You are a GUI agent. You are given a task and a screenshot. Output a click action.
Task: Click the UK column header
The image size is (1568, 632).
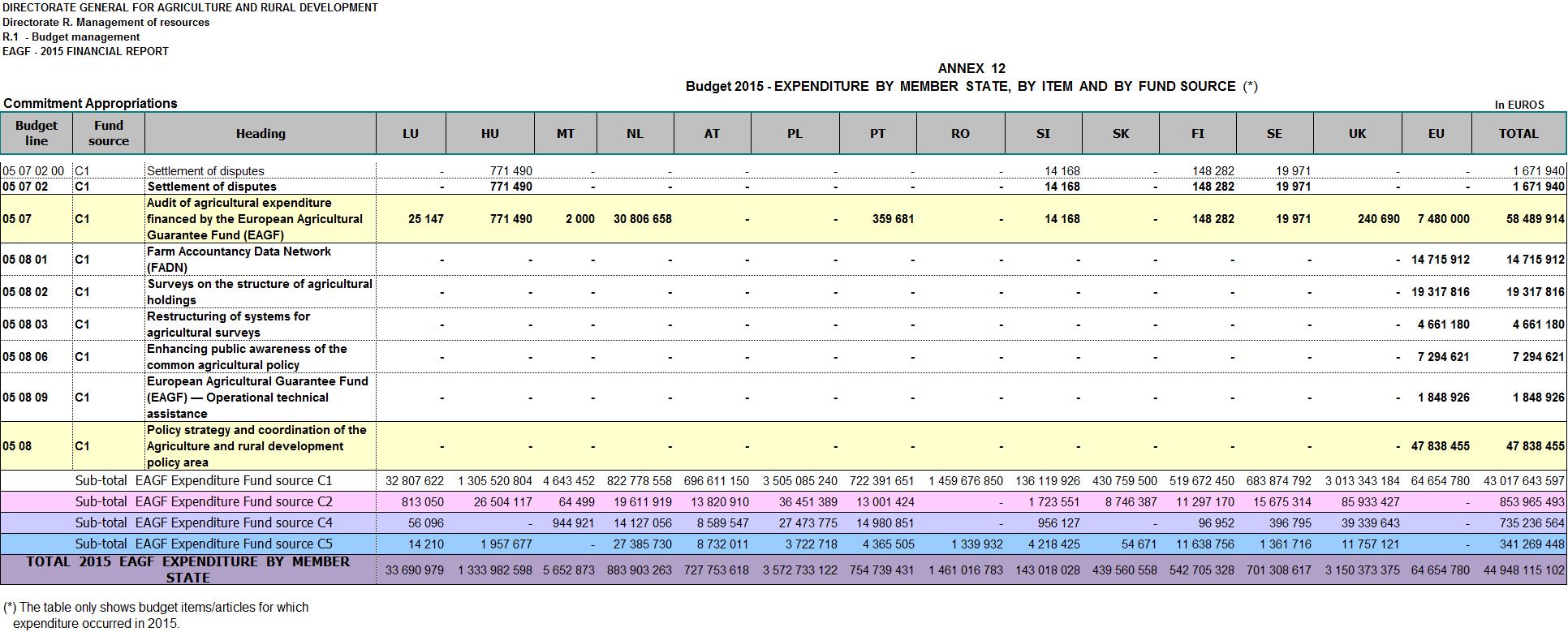[x=1357, y=133]
